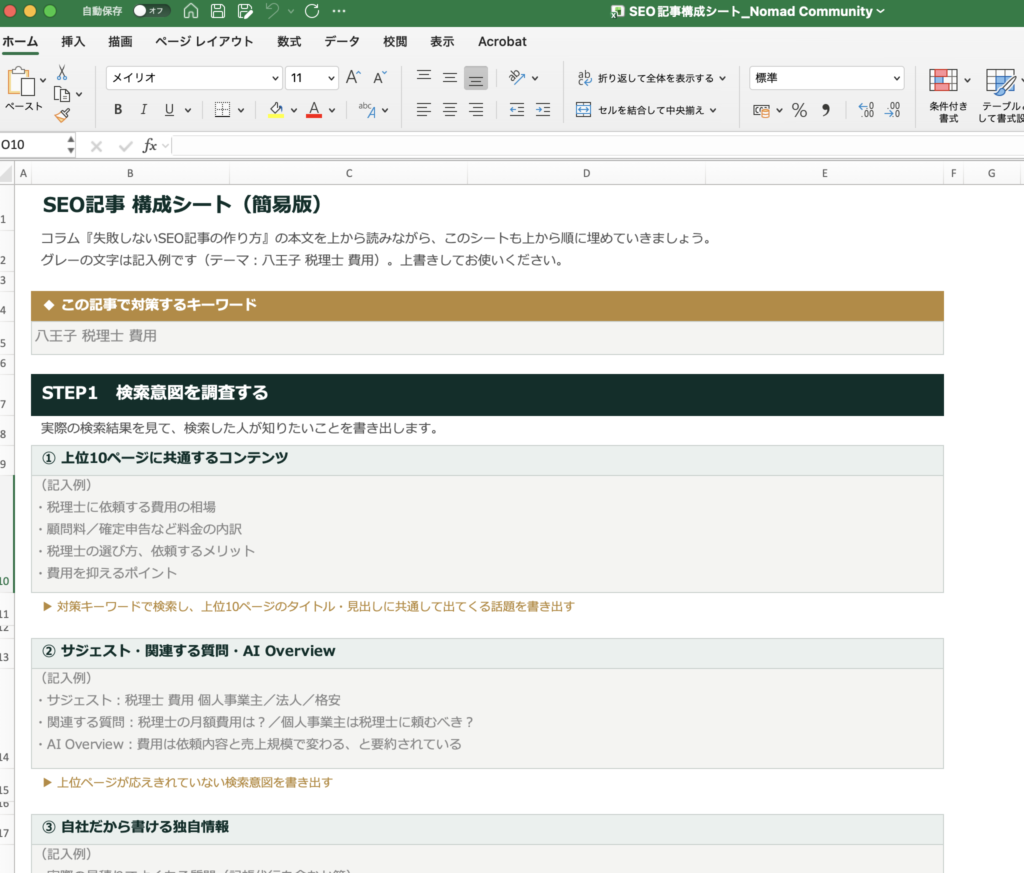Click the Redo icon
Image resolution: width=1024 pixels, height=873 pixels.
tap(312, 10)
